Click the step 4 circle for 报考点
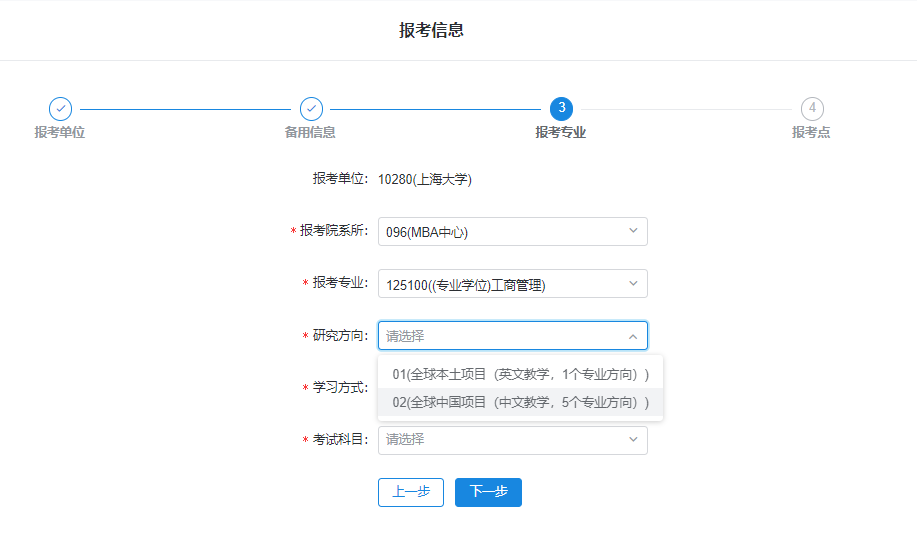917x539 pixels. (812, 109)
